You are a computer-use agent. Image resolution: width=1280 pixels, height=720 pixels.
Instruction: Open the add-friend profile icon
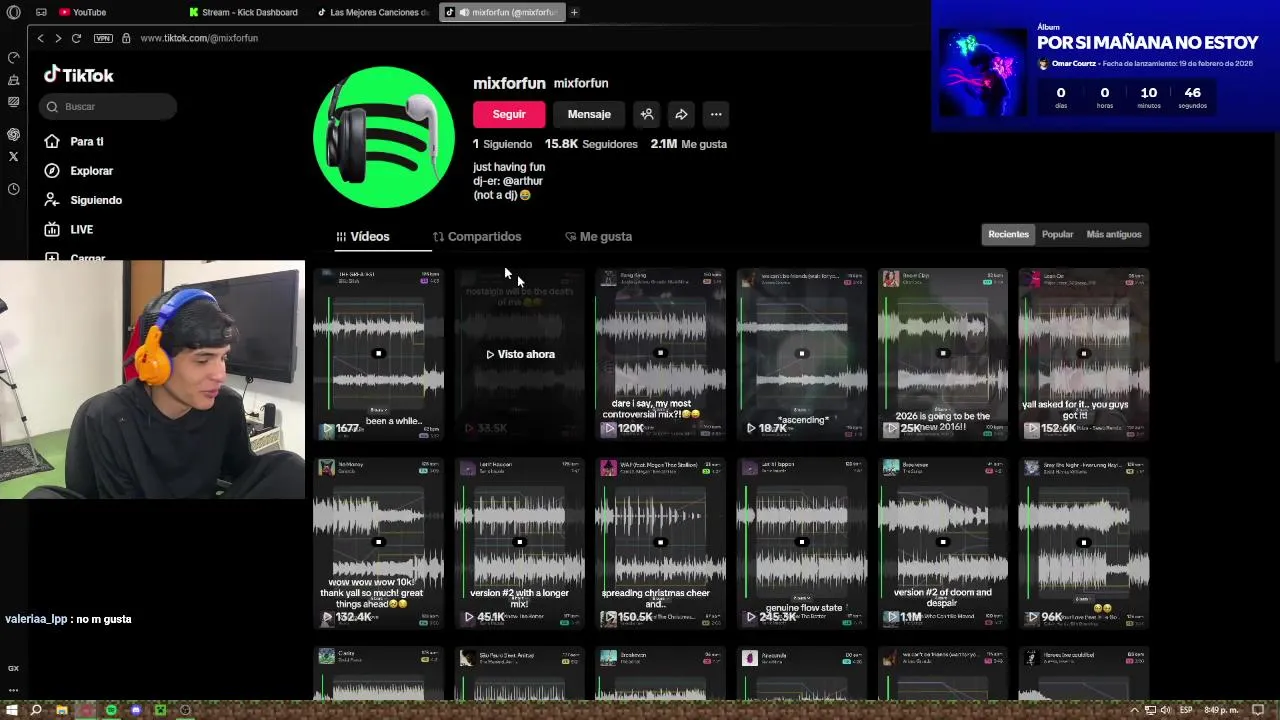(647, 114)
